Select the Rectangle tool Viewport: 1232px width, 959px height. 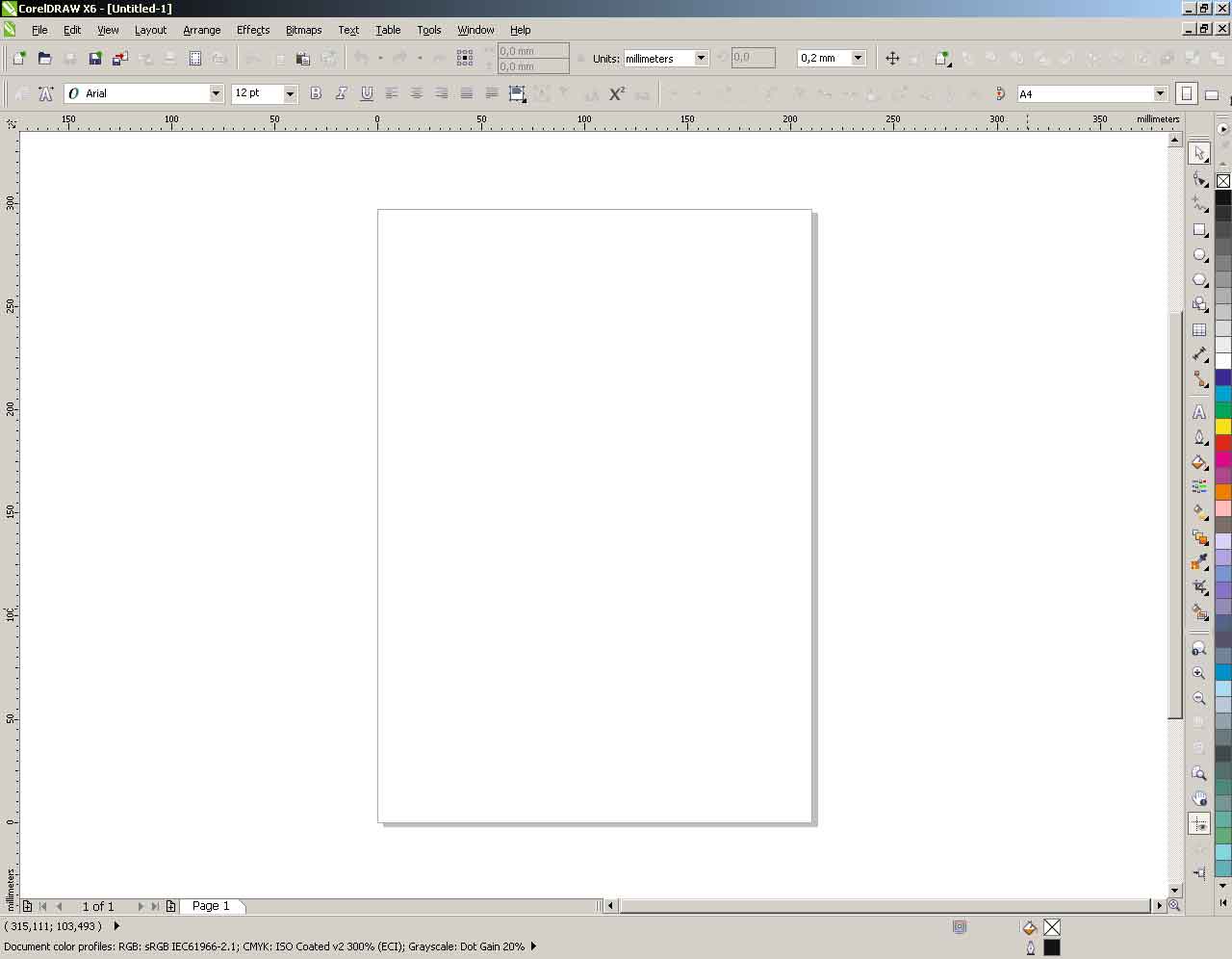pyautogui.click(x=1199, y=230)
